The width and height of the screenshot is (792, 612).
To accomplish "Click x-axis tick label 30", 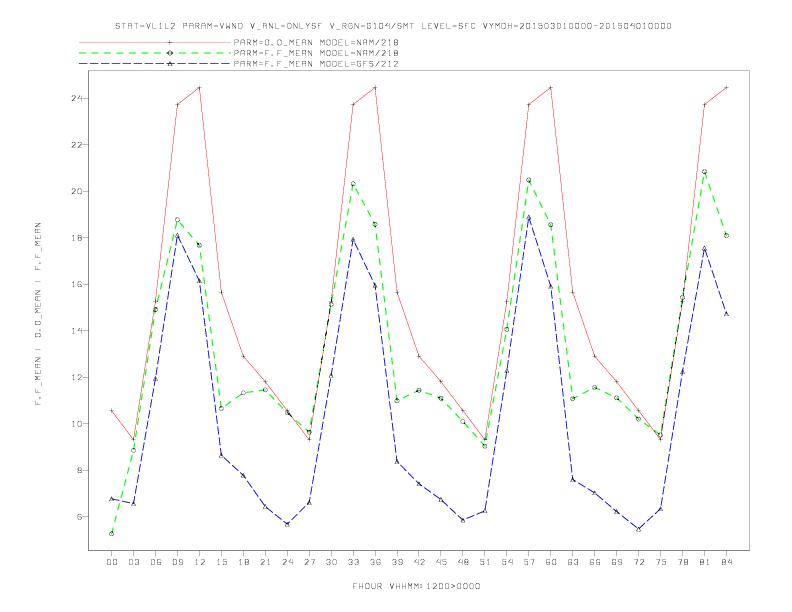I will point(331,562).
